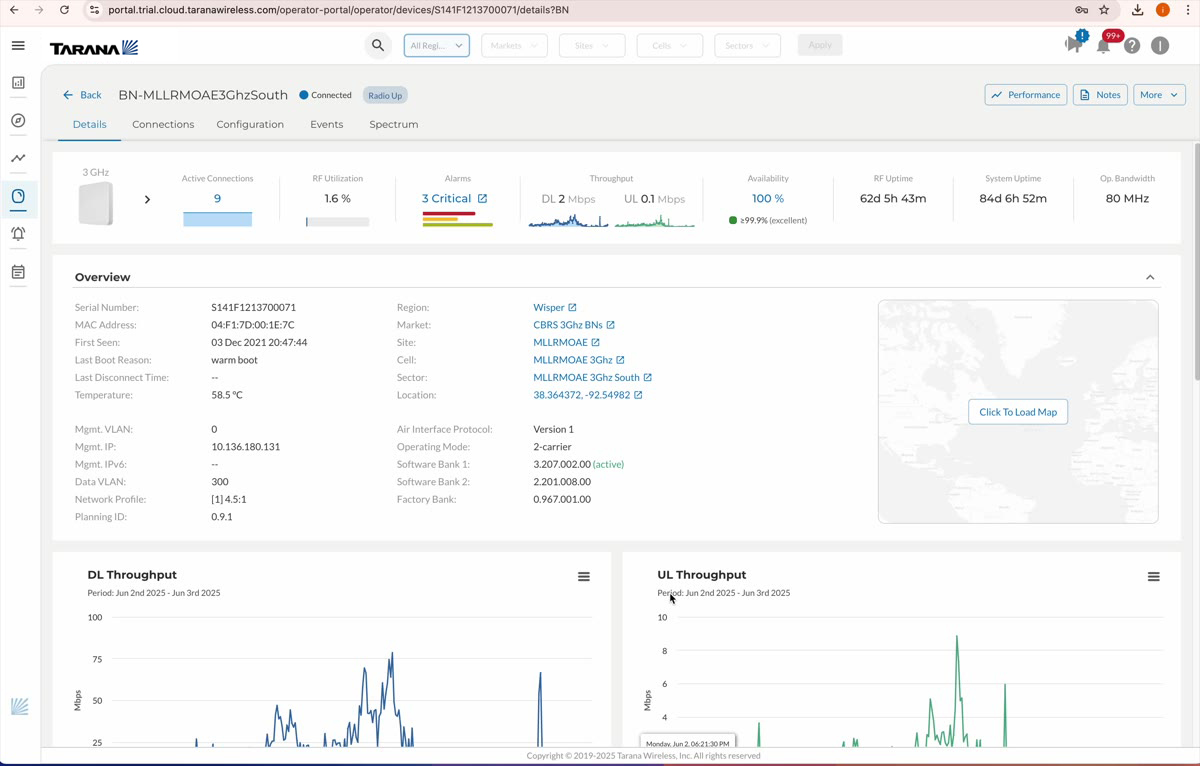This screenshot has height=766, width=1200.
Task: Open notifications from the bell with 99+ badge
Action: click(x=1102, y=45)
